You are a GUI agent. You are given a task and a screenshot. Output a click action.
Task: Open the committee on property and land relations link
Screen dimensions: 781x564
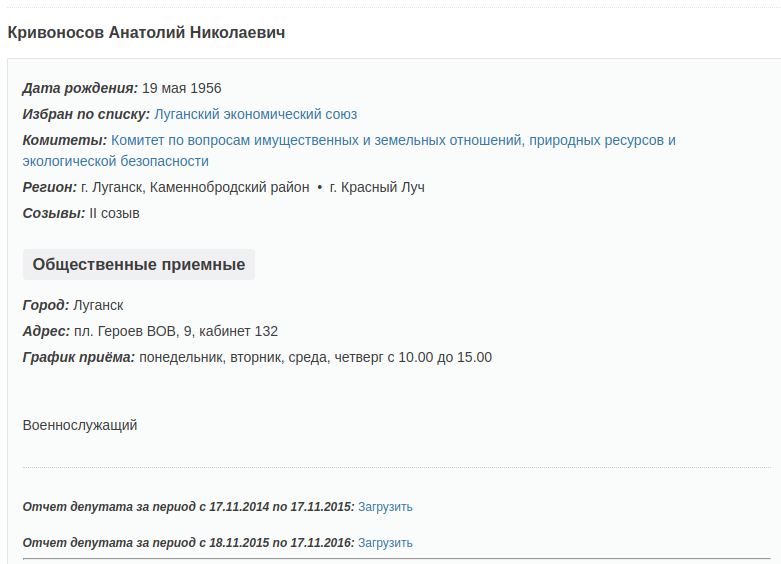pyautogui.click(x=393, y=140)
